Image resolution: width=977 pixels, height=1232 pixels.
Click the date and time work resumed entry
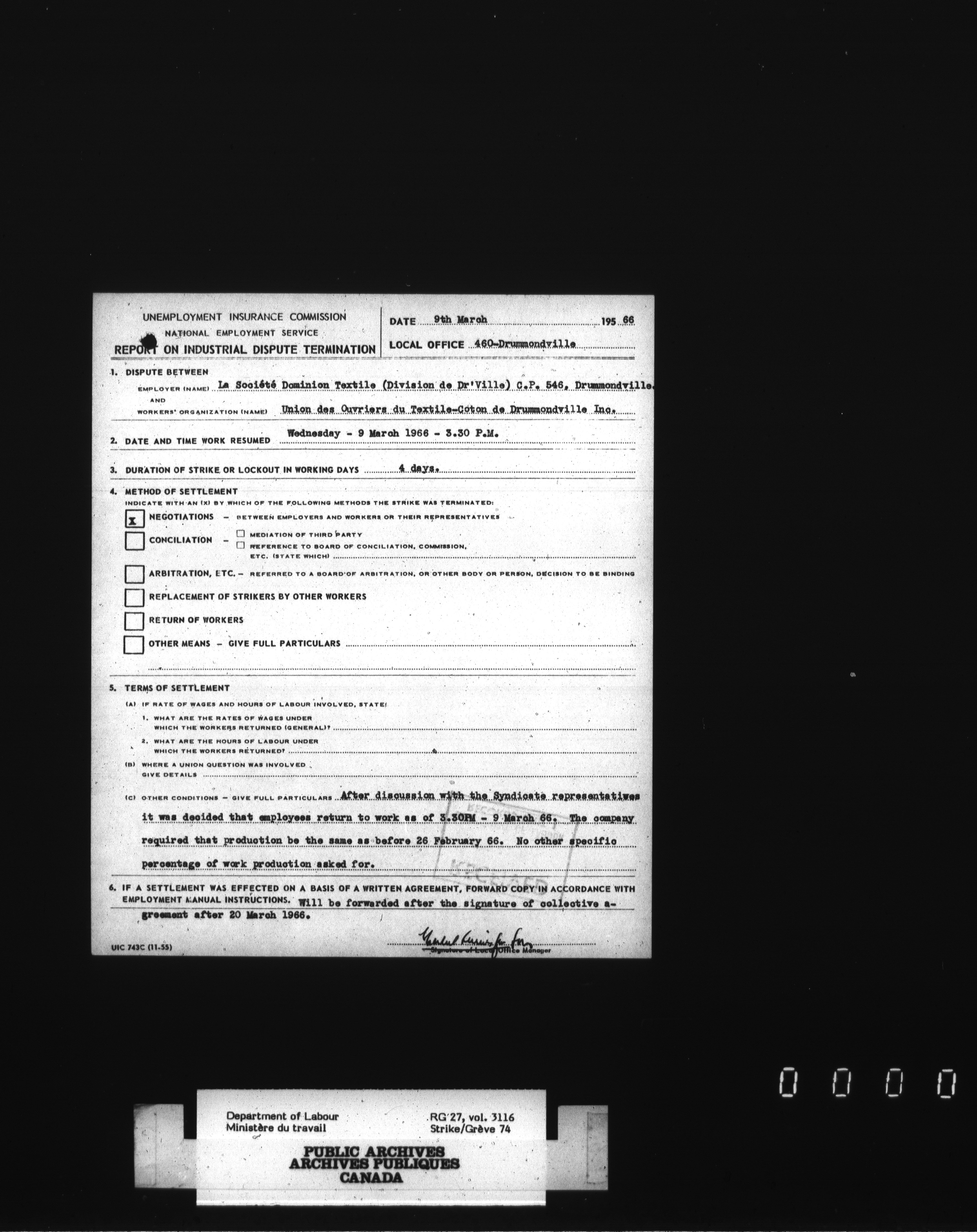(393, 433)
